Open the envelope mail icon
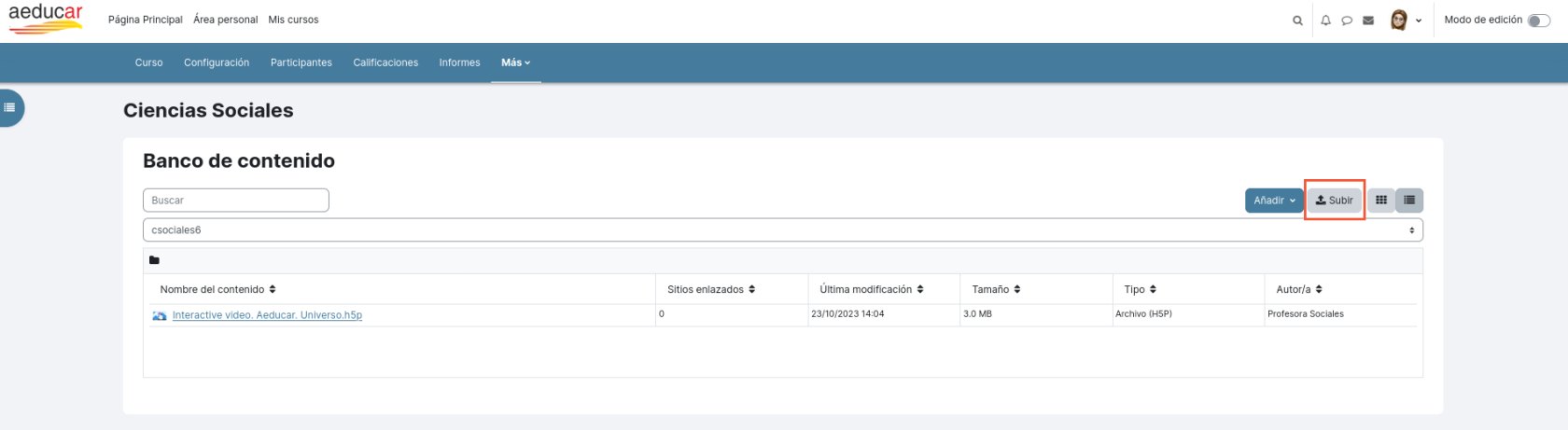This screenshot has height=430, width=1568. click(1368, 21)
